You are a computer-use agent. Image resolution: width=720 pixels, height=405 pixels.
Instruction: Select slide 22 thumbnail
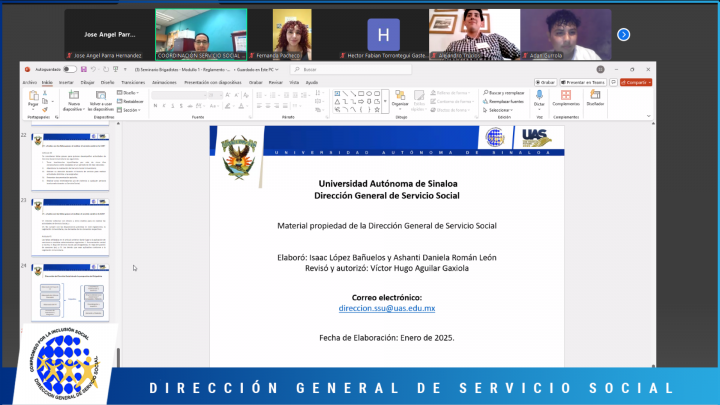70,162
